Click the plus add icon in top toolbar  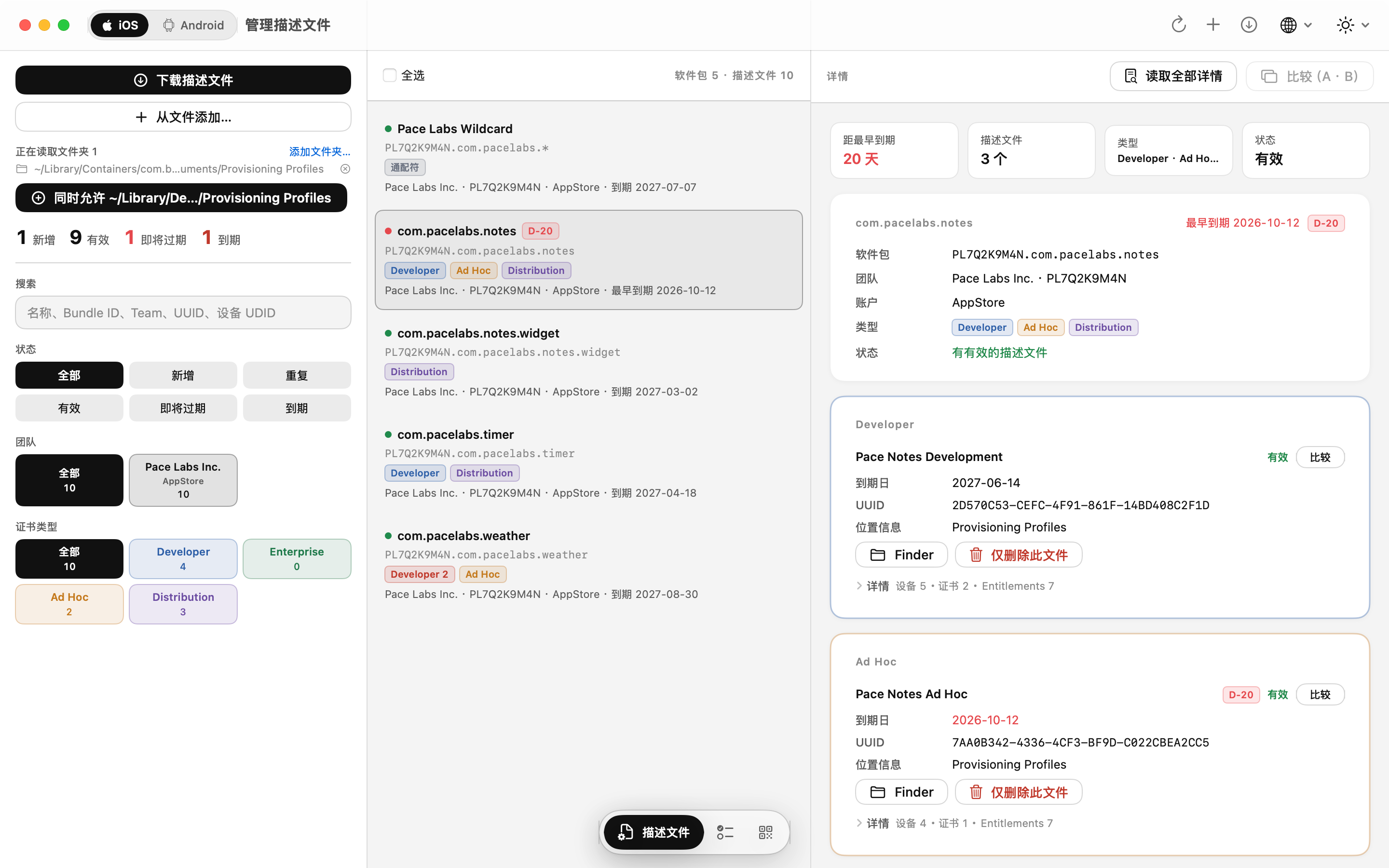click(1213, 25)
